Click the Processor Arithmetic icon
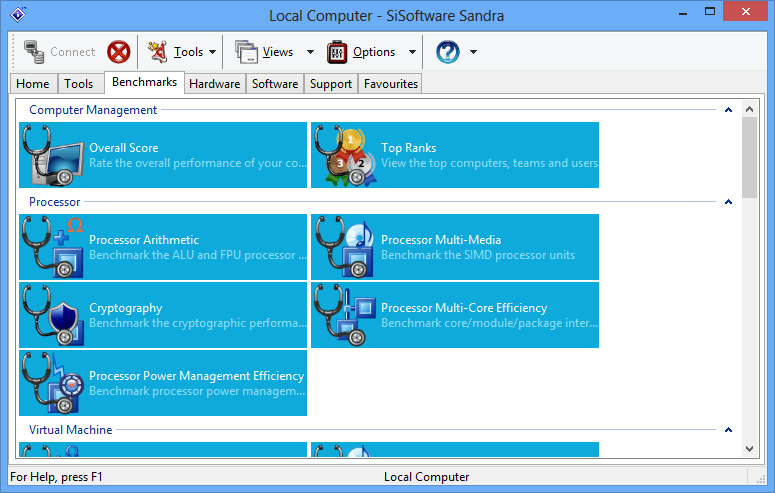Image resolution: width=775 pixels, height=493 pixels. (52, 247)
